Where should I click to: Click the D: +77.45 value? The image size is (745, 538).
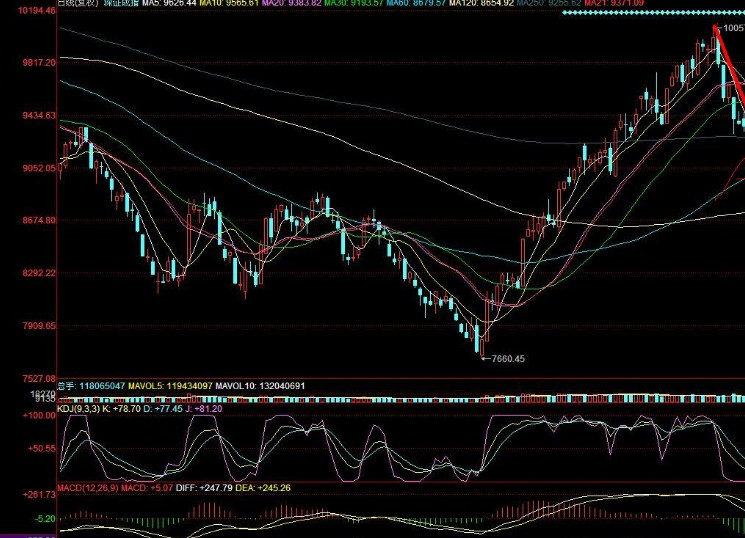(162, 409)
